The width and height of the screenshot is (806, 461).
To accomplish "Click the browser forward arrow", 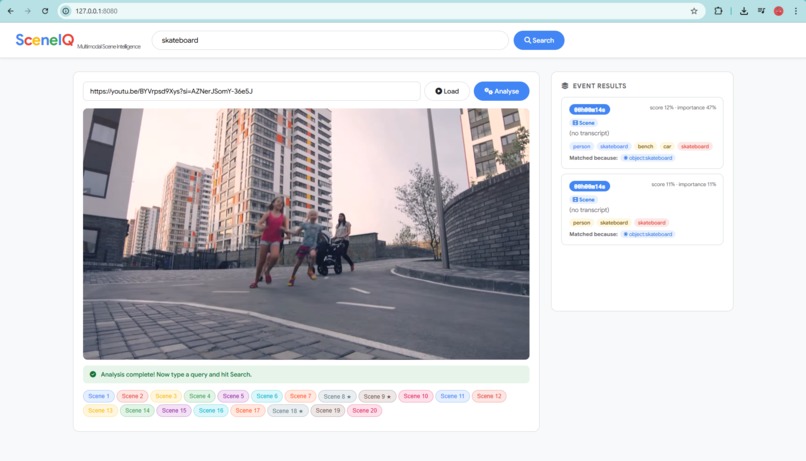I will [28, 11].
